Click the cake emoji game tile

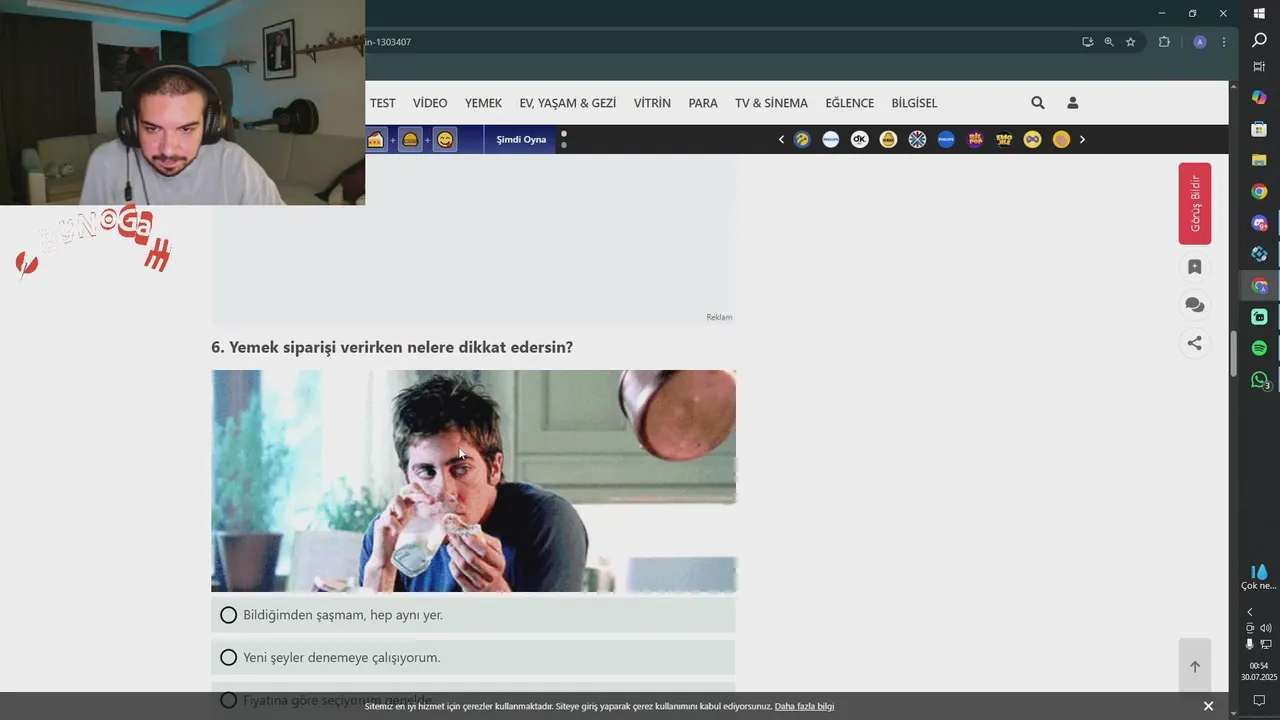[376, 140]
